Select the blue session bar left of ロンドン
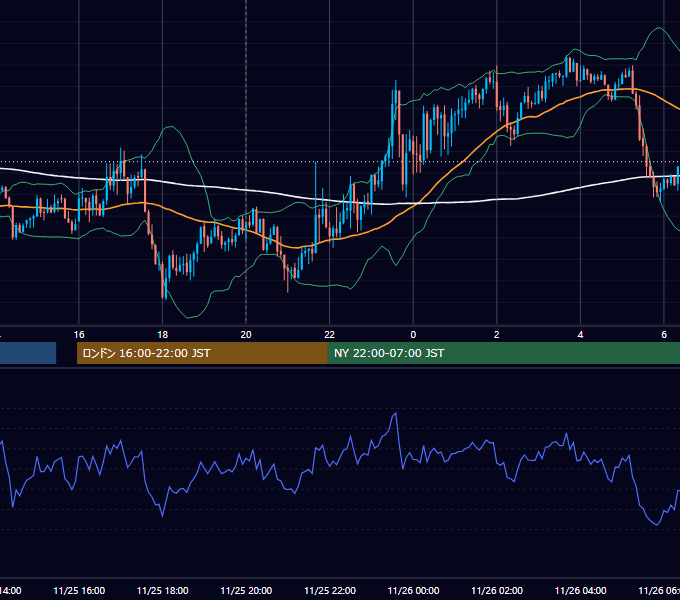This screenshot has width=680, height=600. (x=28, y=353)
